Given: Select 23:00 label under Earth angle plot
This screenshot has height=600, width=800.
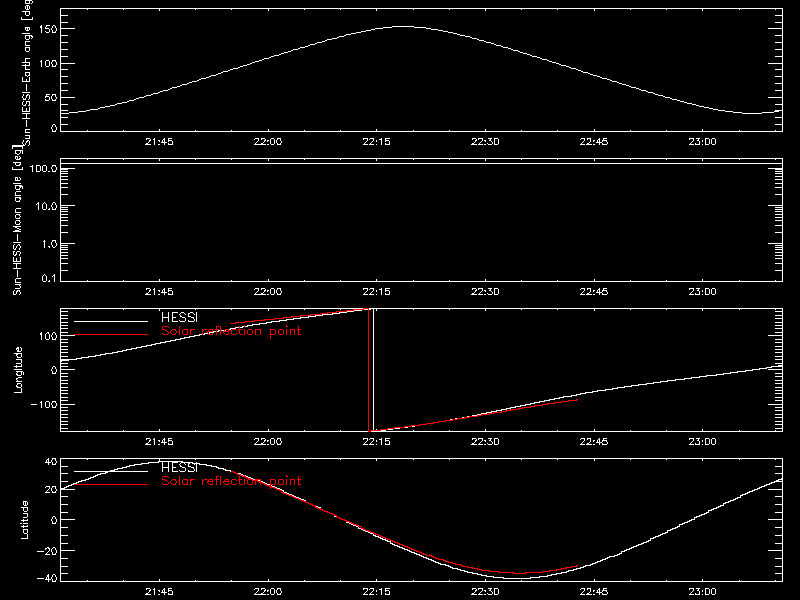Looking at the screenshot, I should click(702, 142).
